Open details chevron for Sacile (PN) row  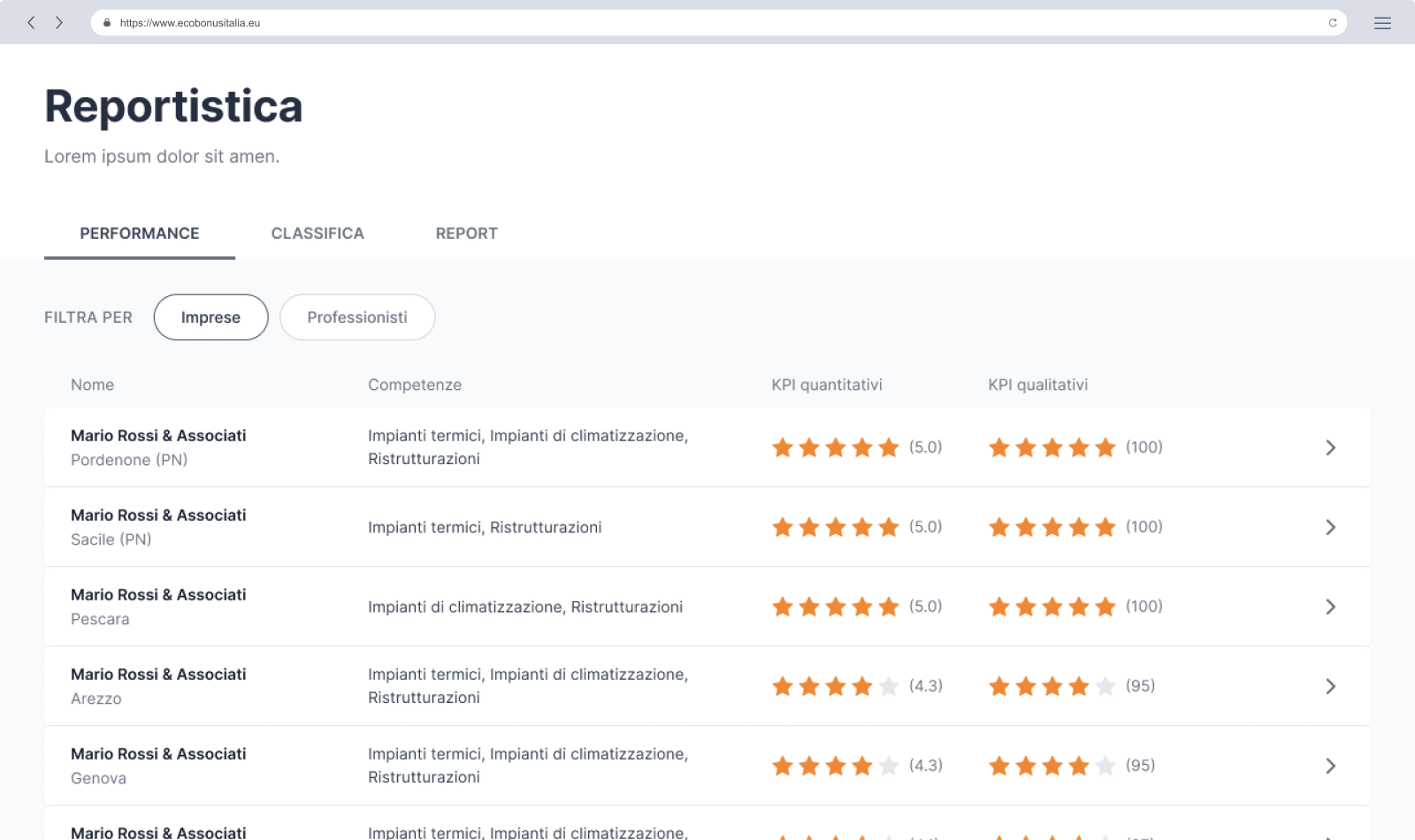[x=1330, y=527]
